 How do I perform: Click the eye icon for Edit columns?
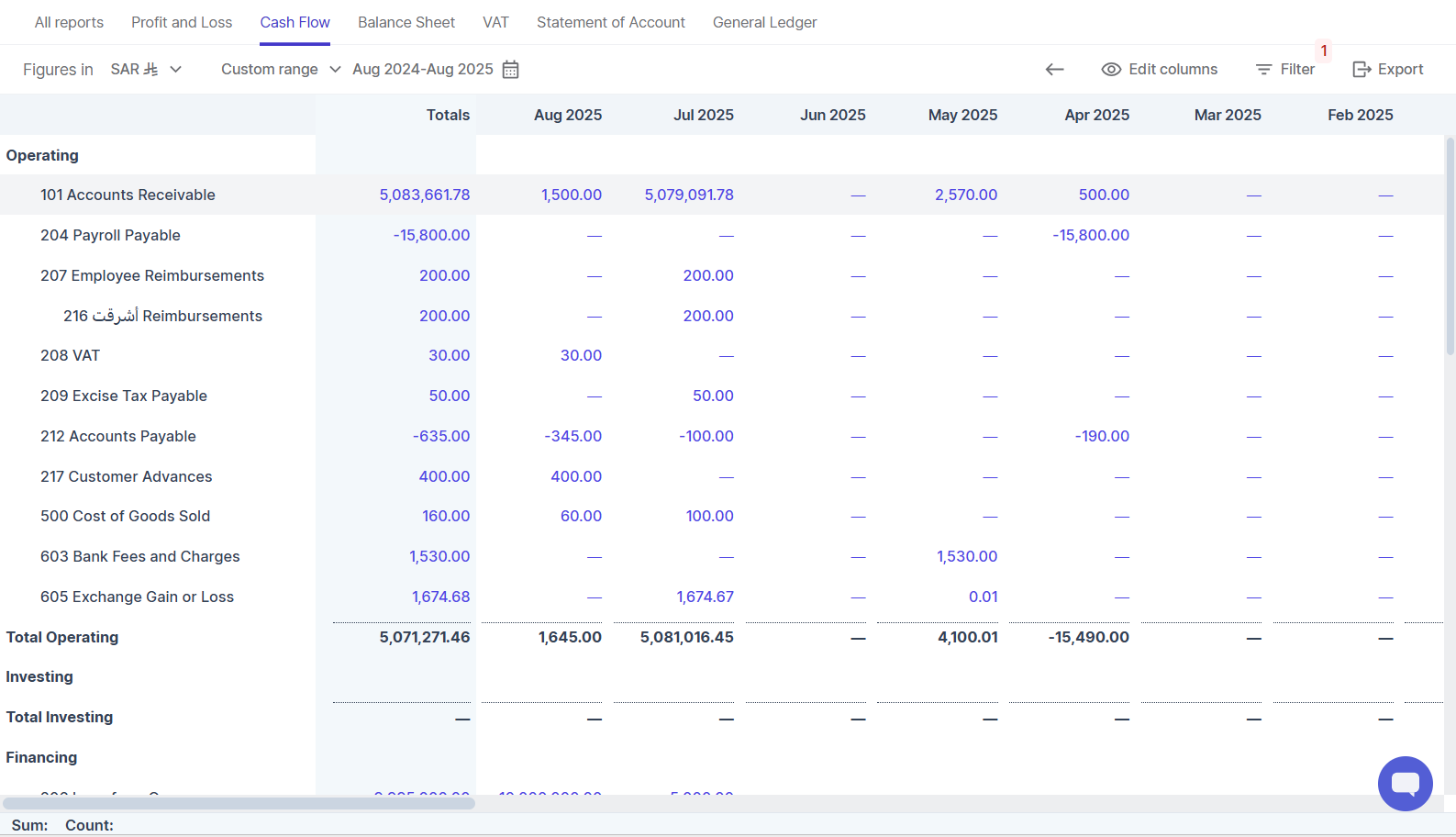[x=1111, y=70]
